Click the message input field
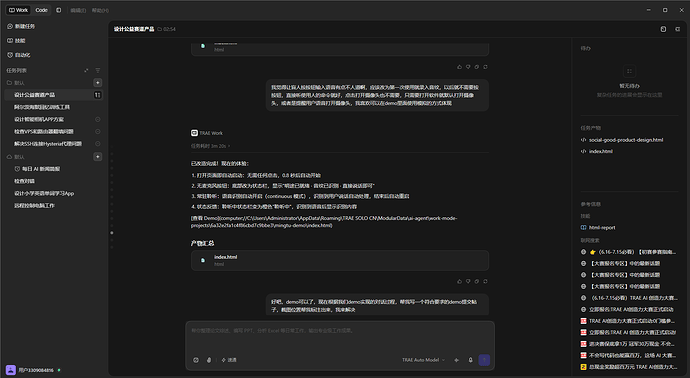The height and width of the screenshot is (378, 690). tap(340, 337)
